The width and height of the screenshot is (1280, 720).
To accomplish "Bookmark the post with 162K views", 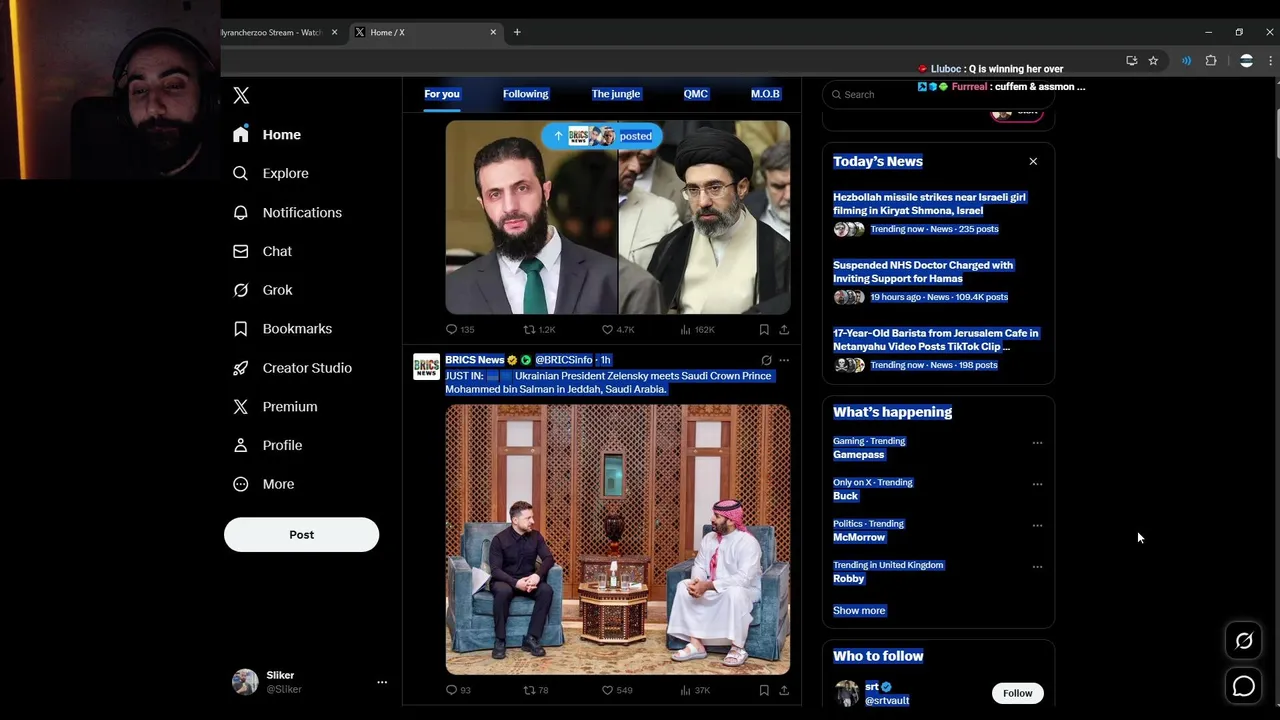I will coord(764,329).
